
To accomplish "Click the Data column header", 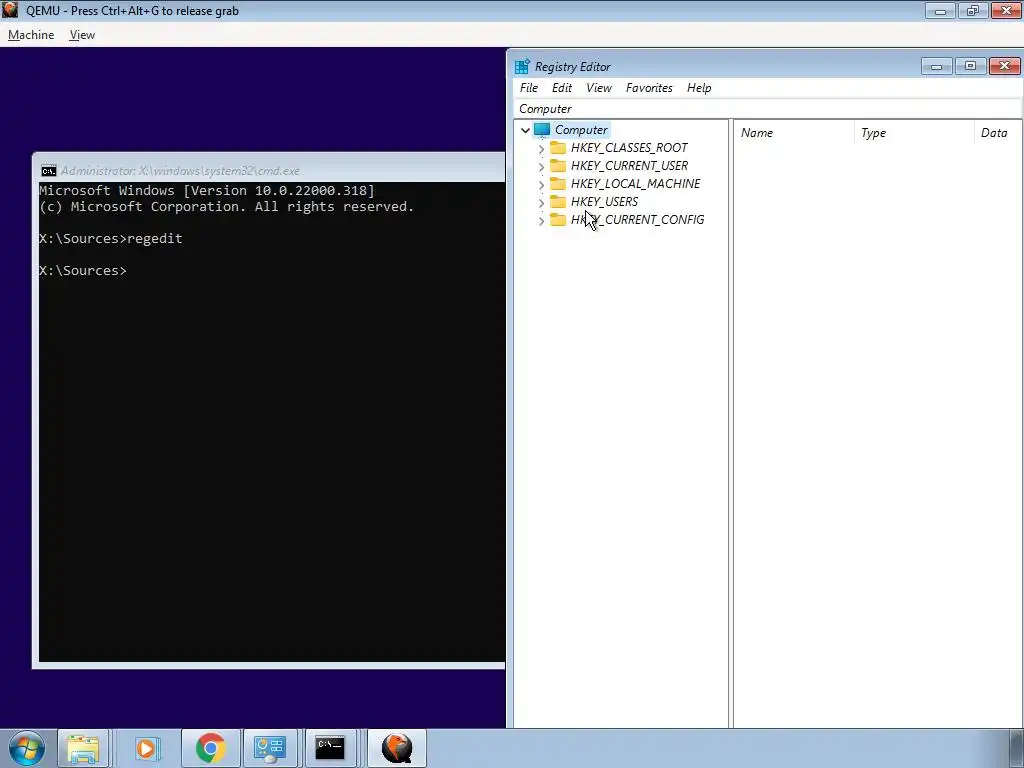I will 998,133.
